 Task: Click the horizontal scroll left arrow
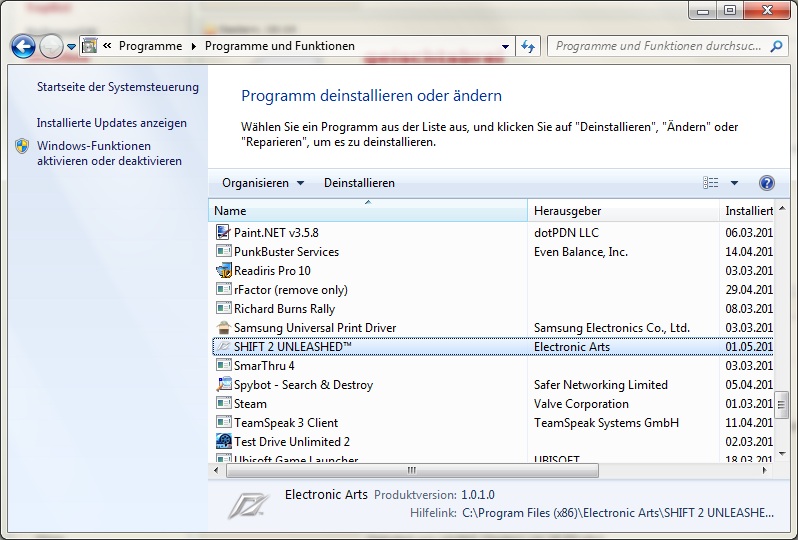(x=216, y=470)
